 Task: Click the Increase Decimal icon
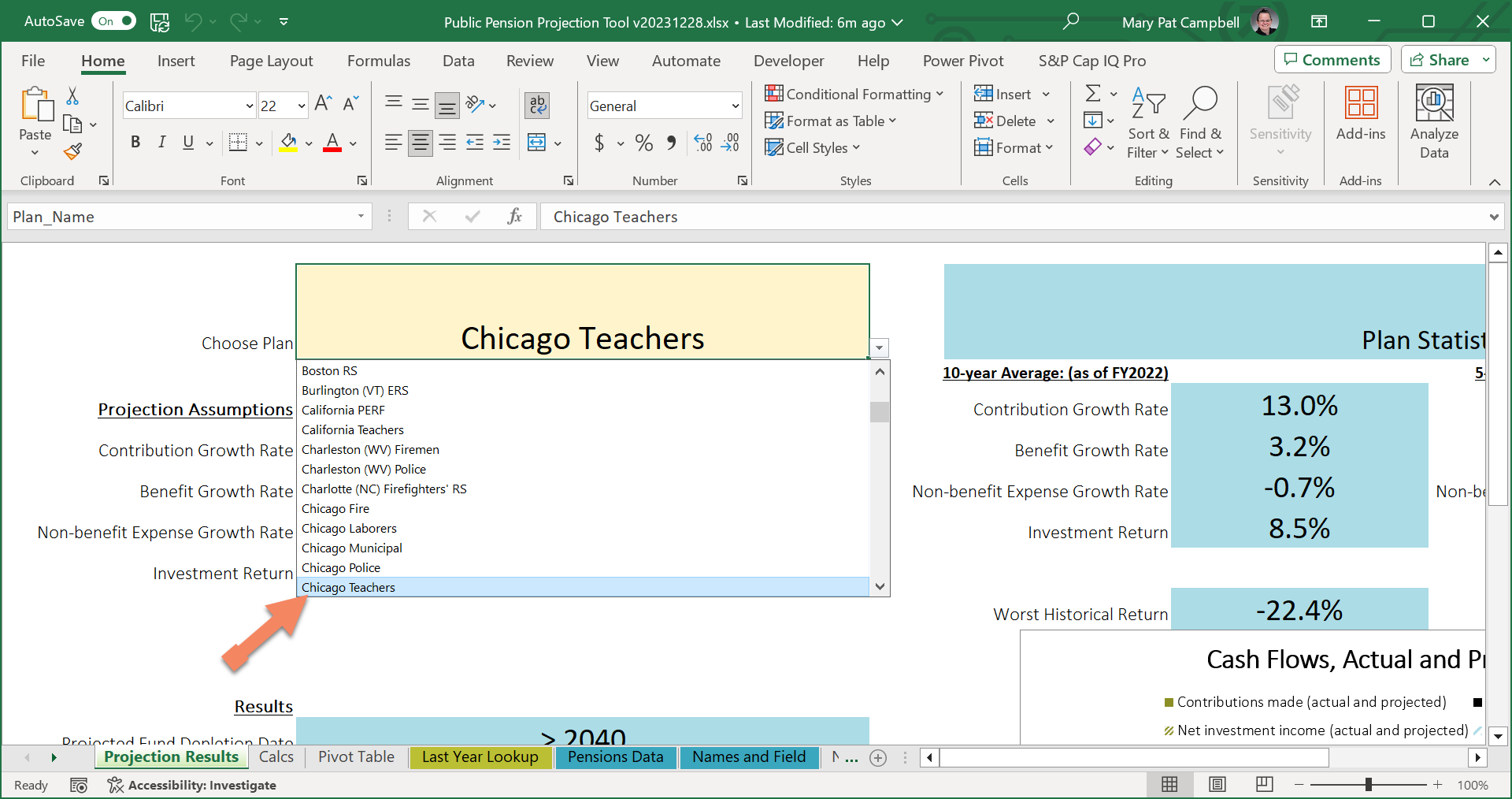(x=703, y=143)
